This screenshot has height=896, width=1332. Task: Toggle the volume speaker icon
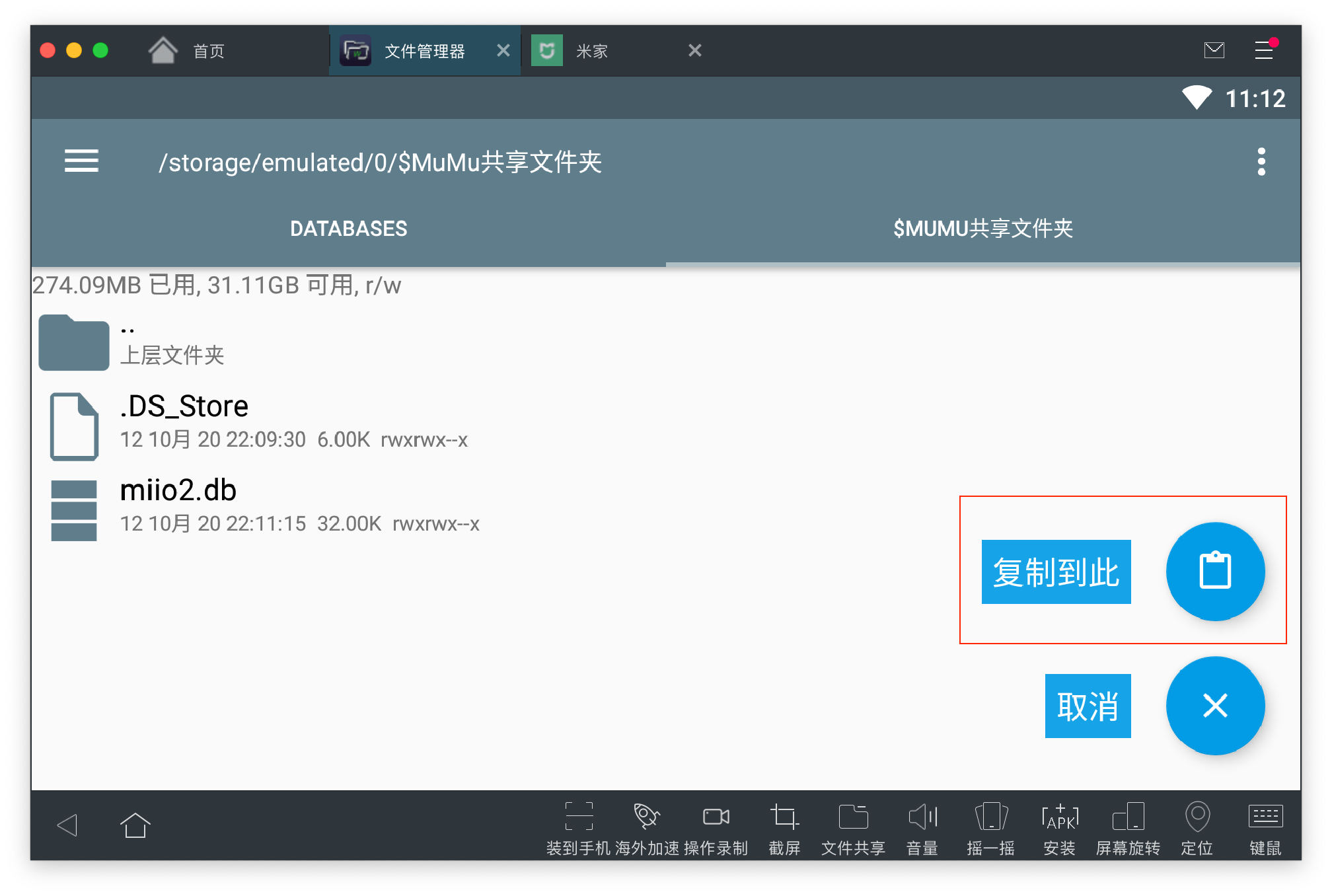[x=922, y=818]
